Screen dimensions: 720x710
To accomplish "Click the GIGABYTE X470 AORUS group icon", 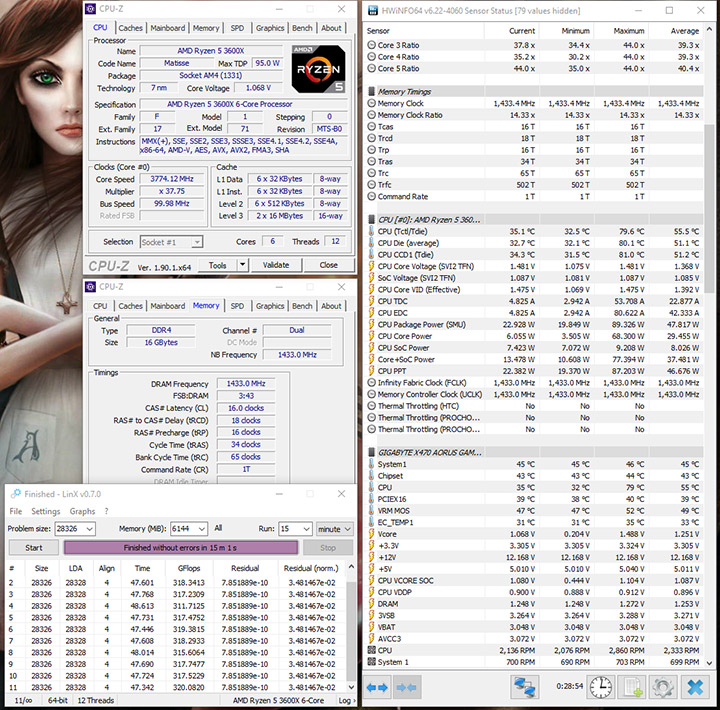I will pyautogui.click(x=372, y=452).
